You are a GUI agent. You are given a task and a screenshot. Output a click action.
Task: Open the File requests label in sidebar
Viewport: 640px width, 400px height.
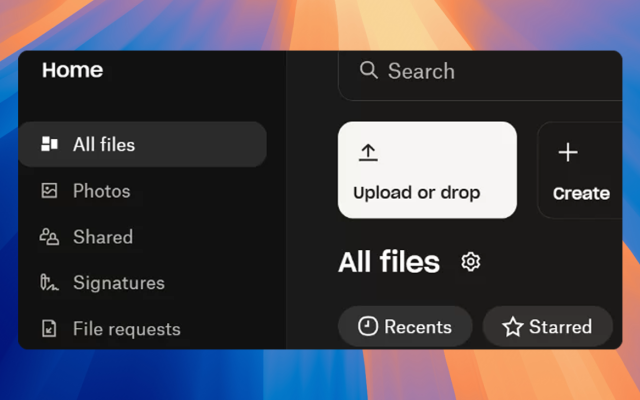(127, 329)
